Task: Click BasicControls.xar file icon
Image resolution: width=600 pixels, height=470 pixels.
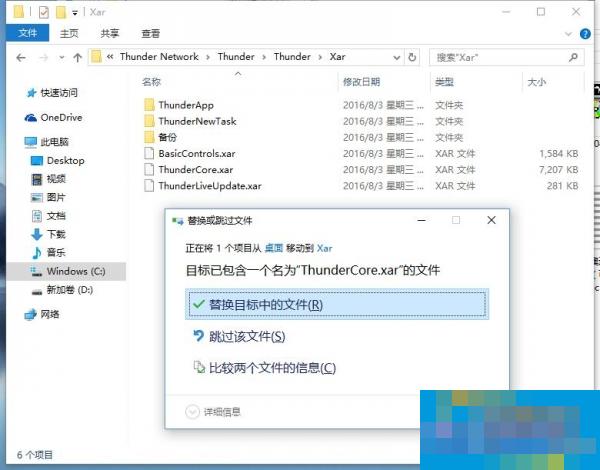Action: (149, 153)
